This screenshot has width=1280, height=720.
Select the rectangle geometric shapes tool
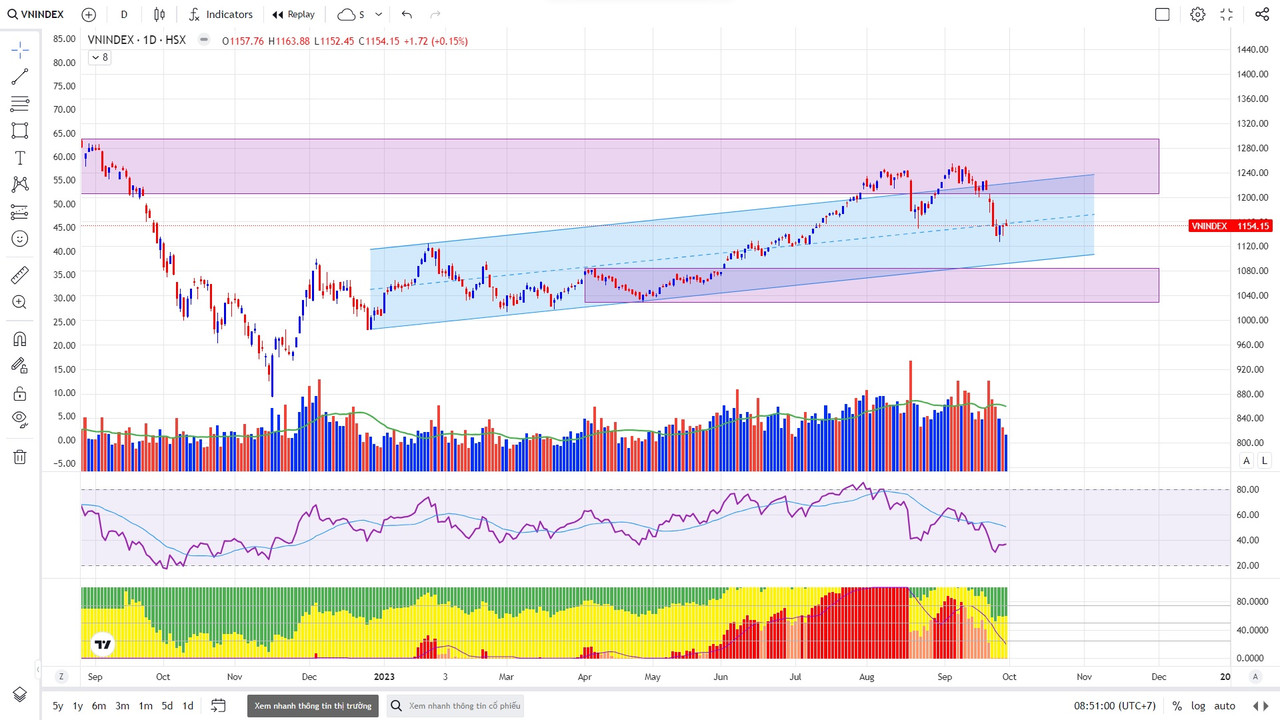pos(20,131)
